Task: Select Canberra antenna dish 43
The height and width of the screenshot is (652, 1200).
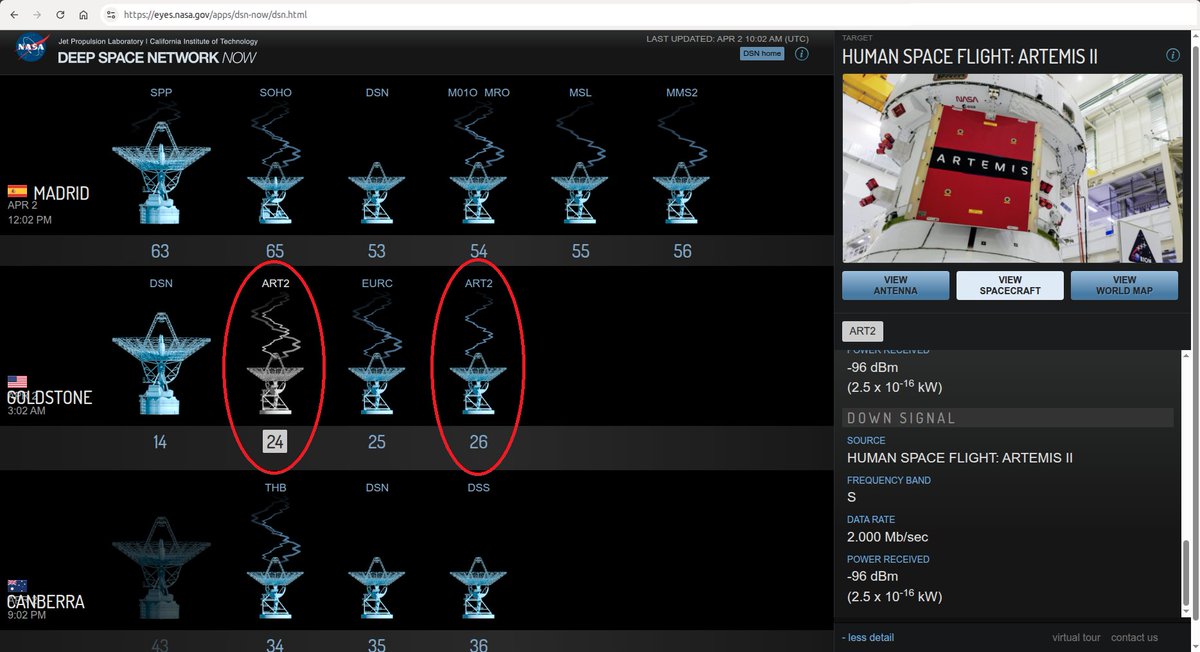Action: tap(160, 568)
